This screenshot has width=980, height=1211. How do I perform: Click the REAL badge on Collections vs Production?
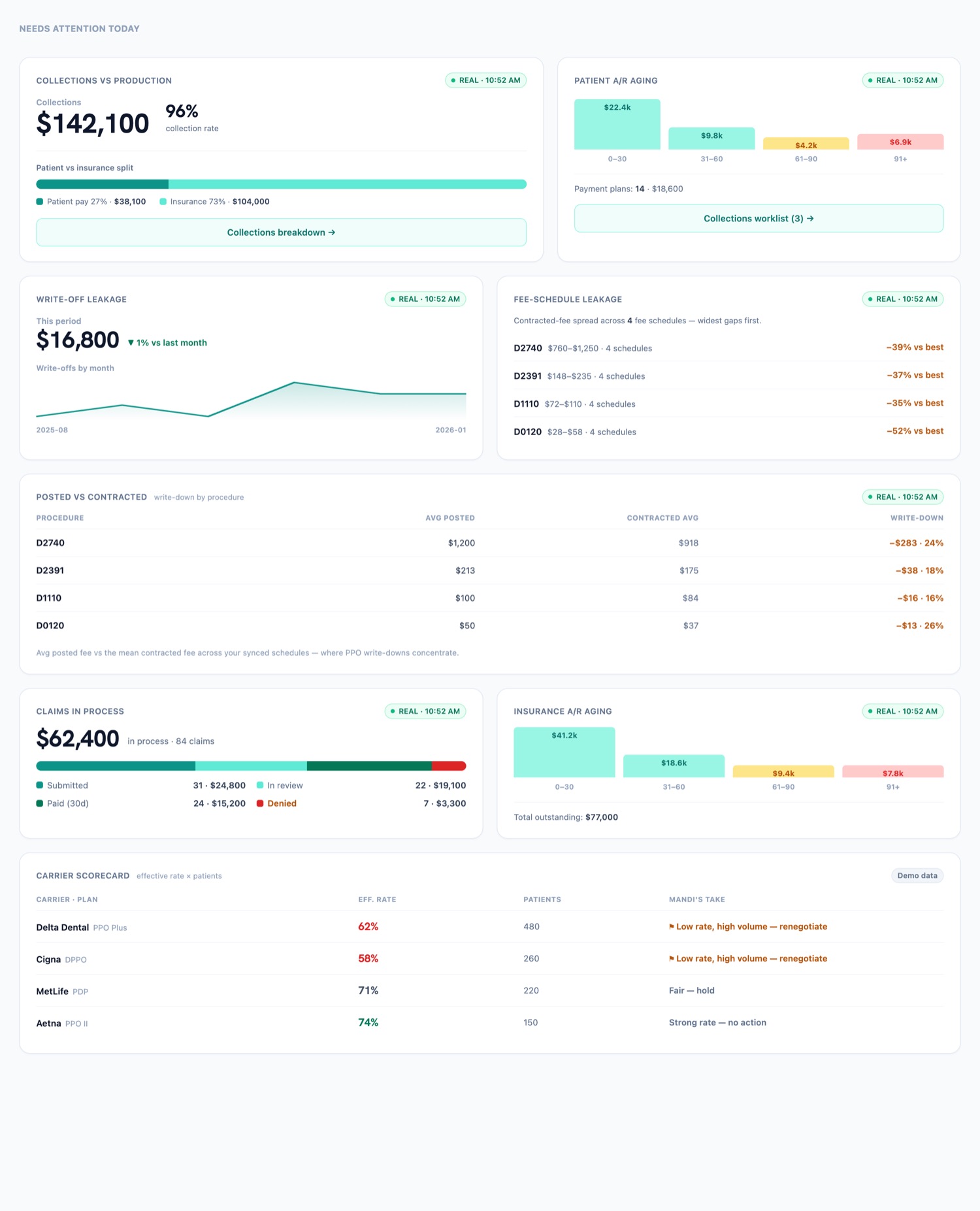tap(485, 80)
